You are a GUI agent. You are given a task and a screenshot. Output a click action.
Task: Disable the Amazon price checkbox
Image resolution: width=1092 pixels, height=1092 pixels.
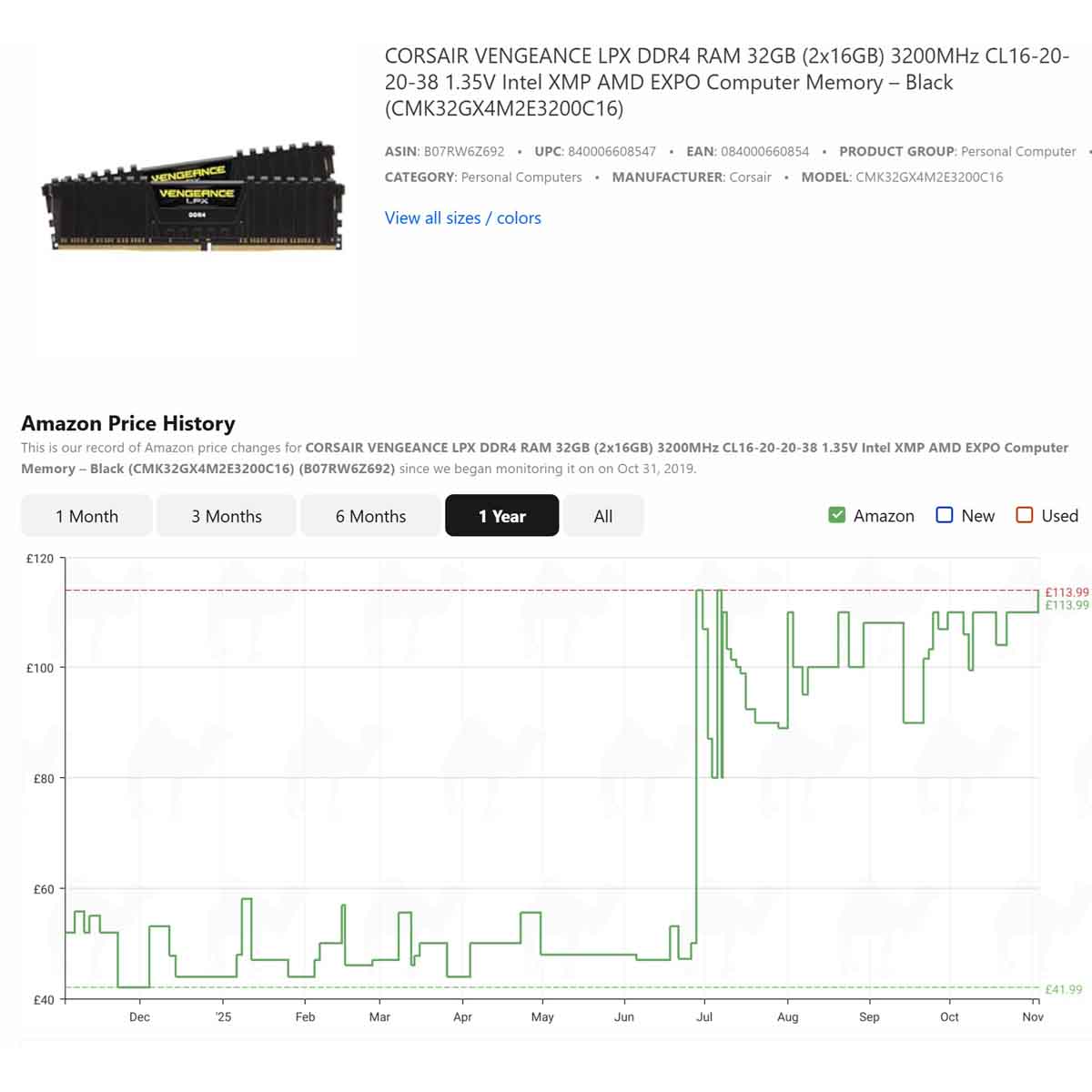[836, 515]
